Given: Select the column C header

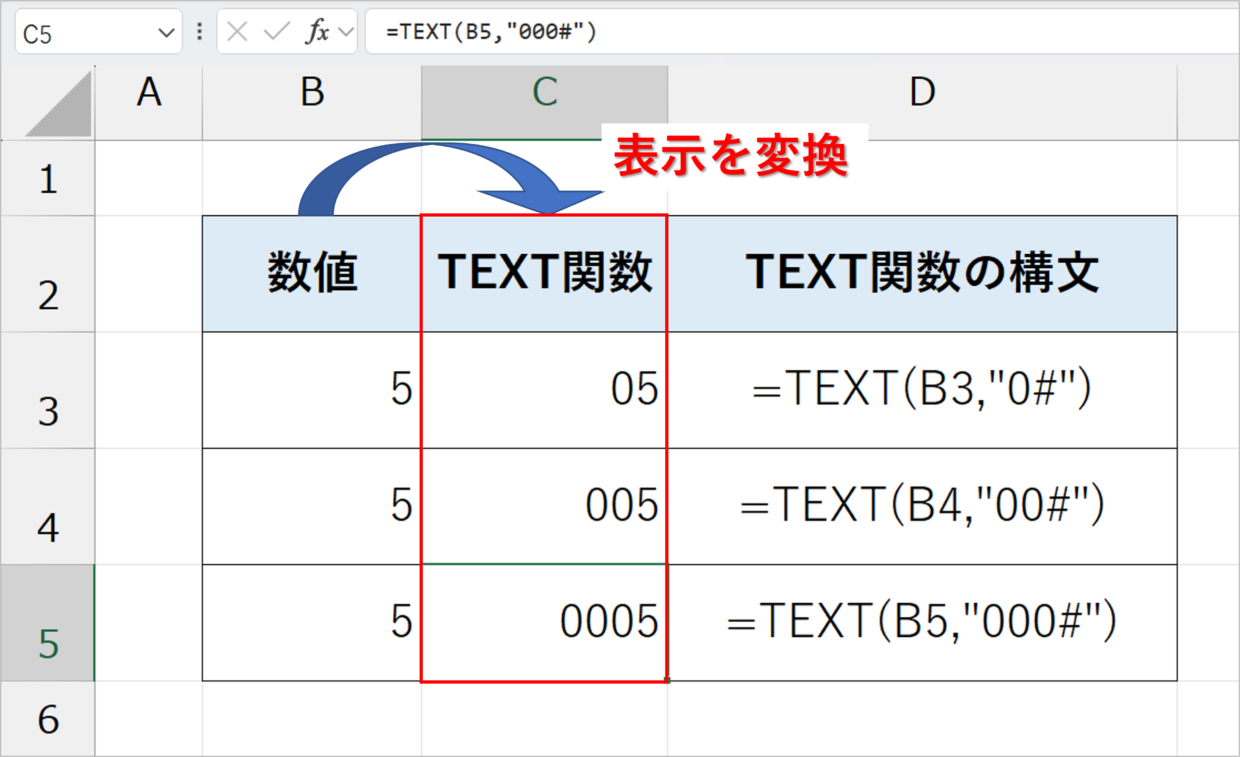Looking at the screenshot, I should pos(544,94).
